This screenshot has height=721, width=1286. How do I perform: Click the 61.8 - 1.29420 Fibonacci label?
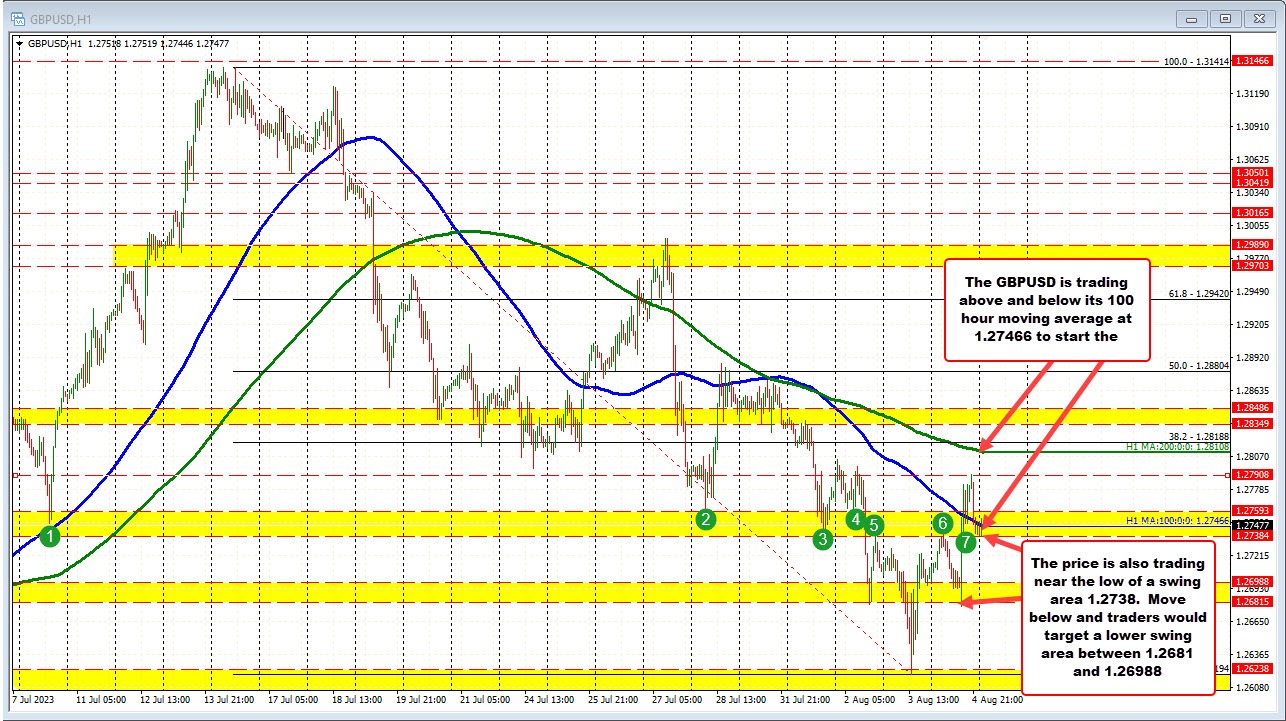pyautogui.click(x=1197, y=293)
